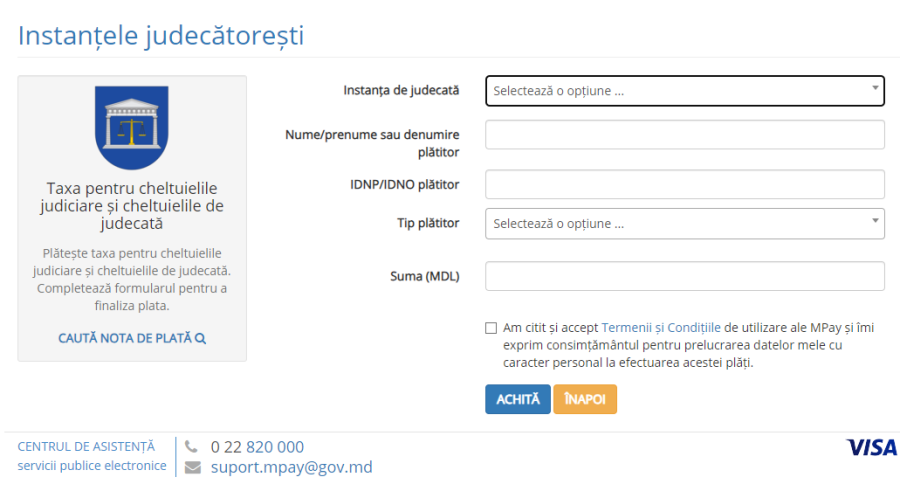Screen dimensions: 900x491
Task: Tick the terms and conditions checkbox
Action: click(x=490, y=327)
